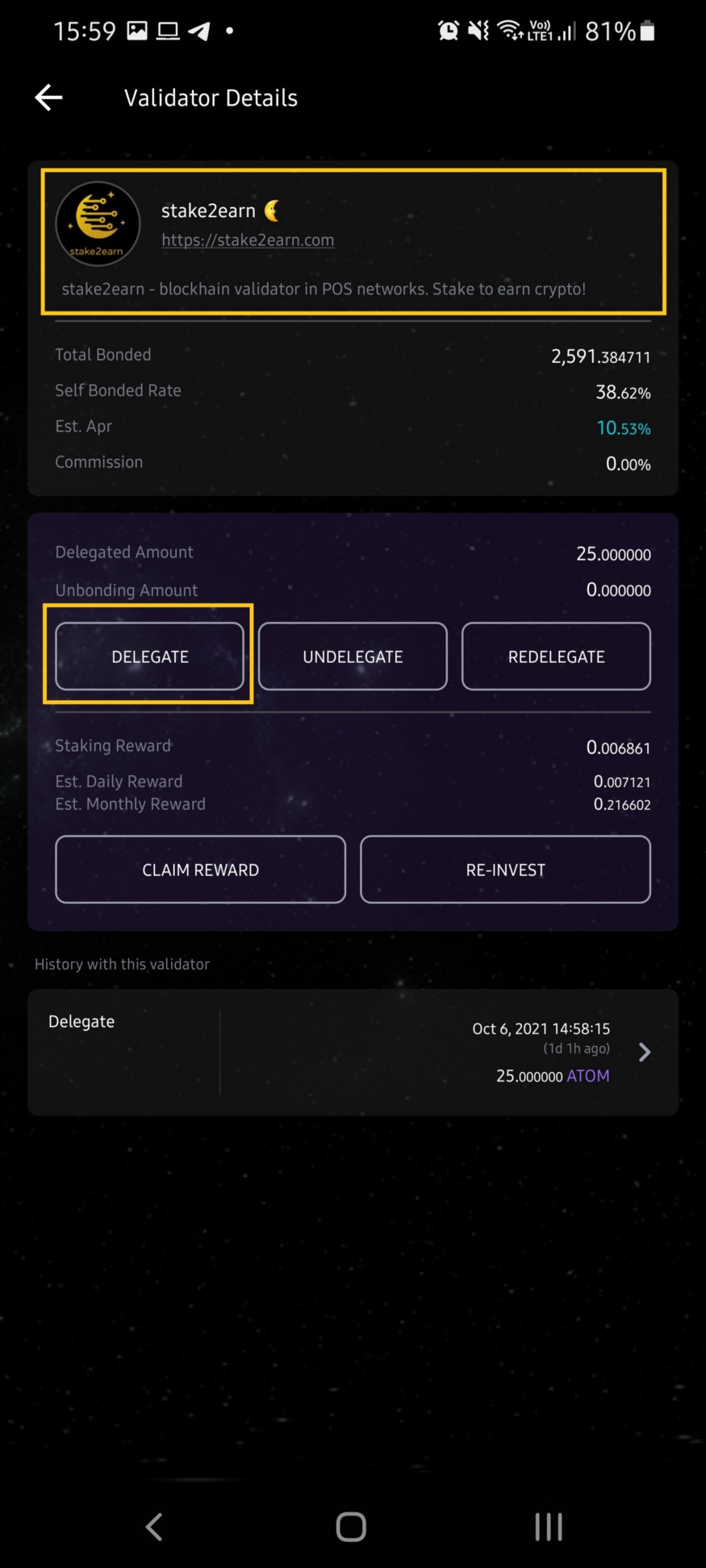
Task: Tap the stake2earn validator logo
Action: click(98, 223)
